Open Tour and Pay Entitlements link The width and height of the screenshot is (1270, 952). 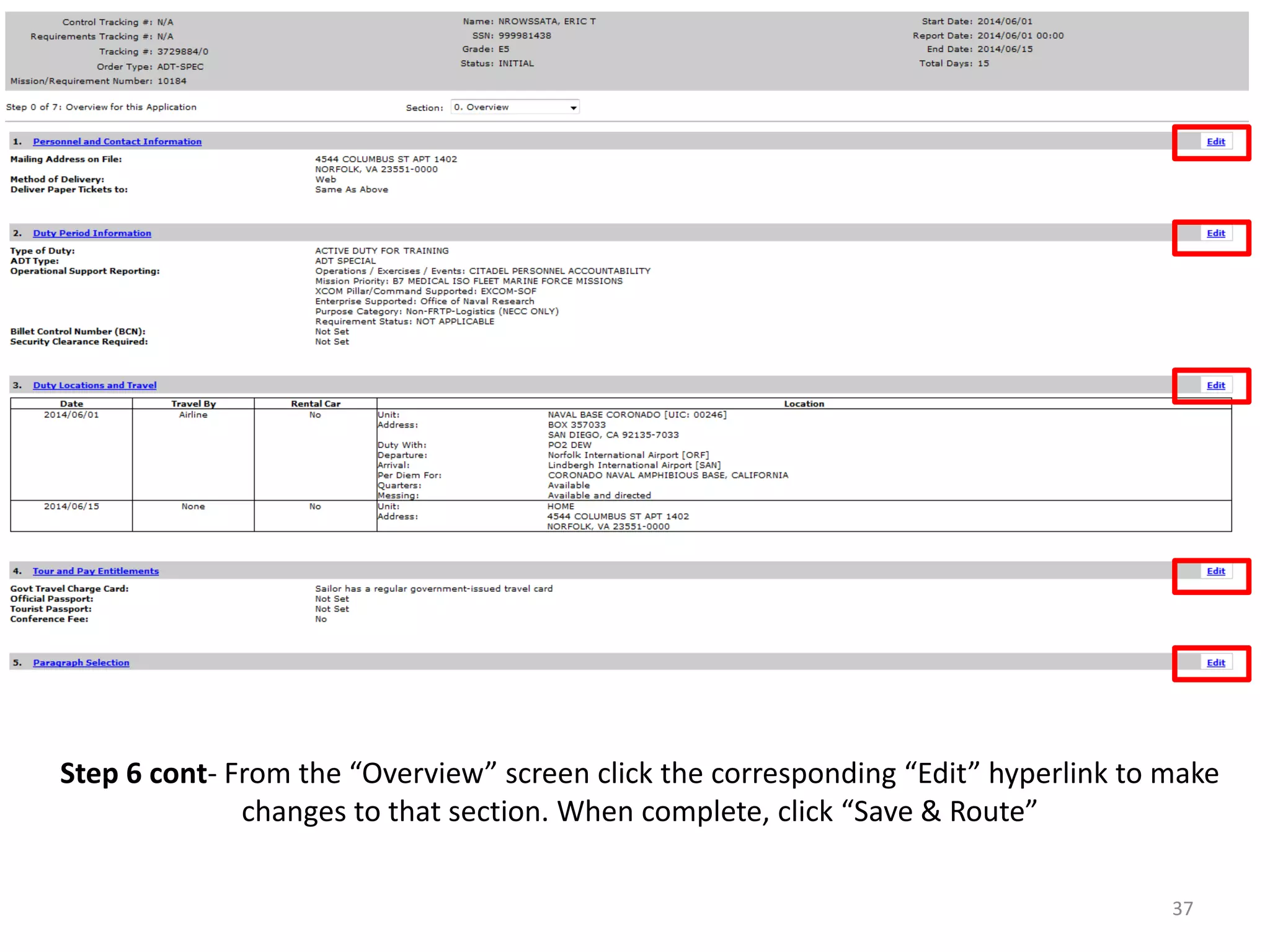point(95,571)
